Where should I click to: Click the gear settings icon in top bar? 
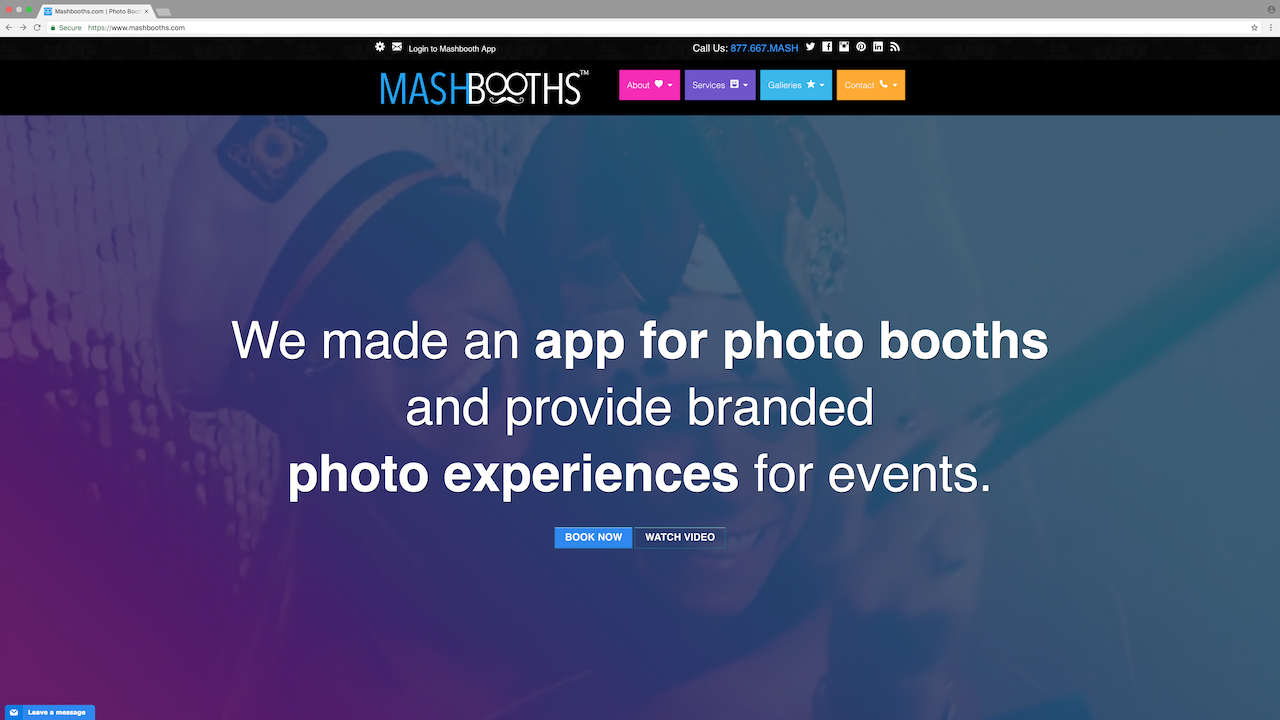point(380,47)
